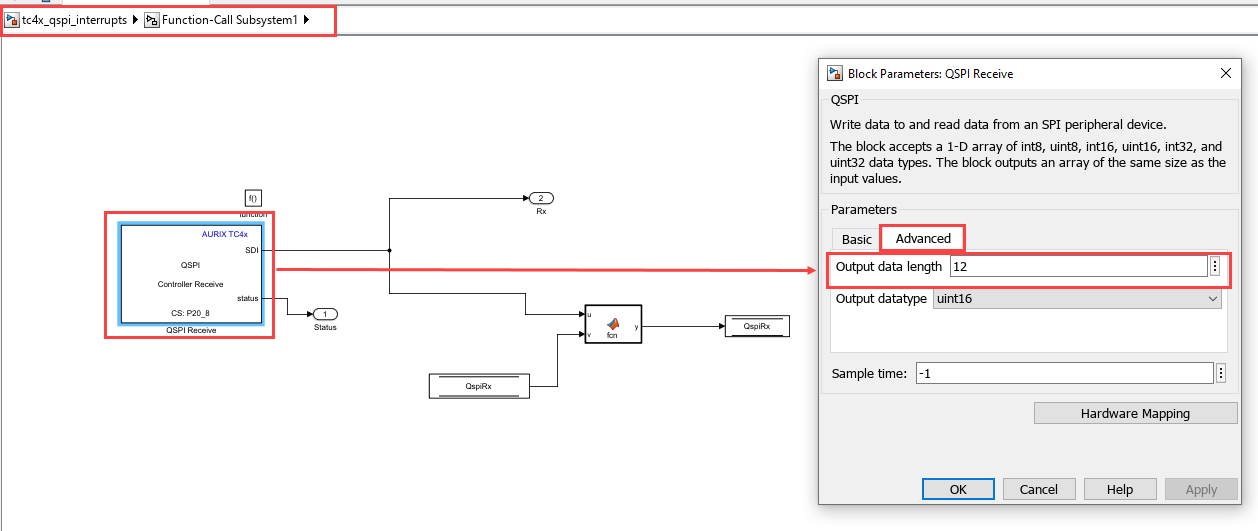Expand the arrow after Function-Call Subsystem1 breadcrumb

coord(306,20)
